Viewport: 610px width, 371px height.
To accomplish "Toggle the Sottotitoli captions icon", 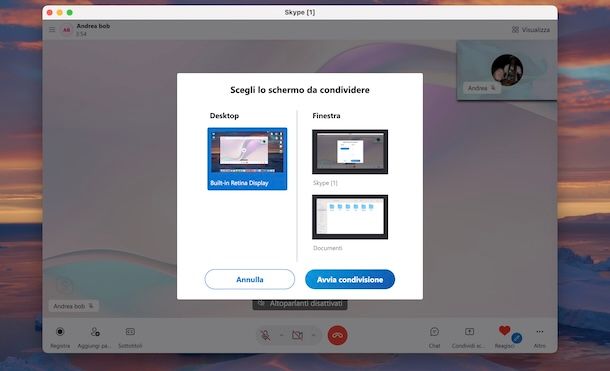I will click(130, 332).
